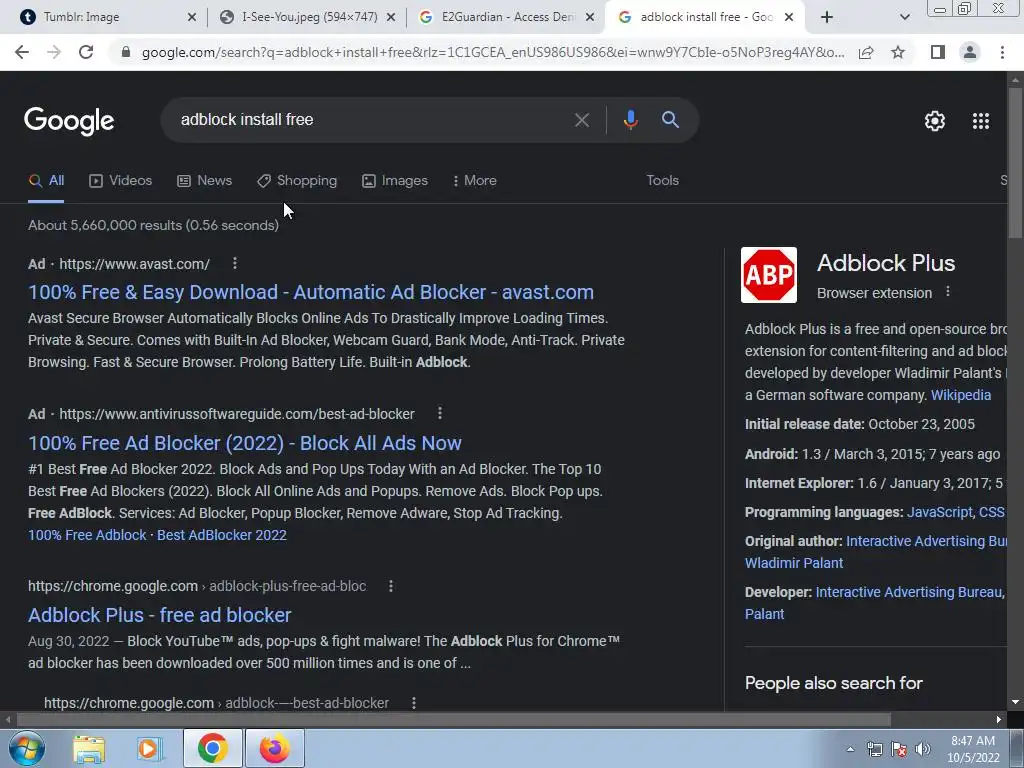This screenshot has height=768, width=1024.
Task: Open the 100% Free Adblock sitelink
Action: click(x=88, y=536)
